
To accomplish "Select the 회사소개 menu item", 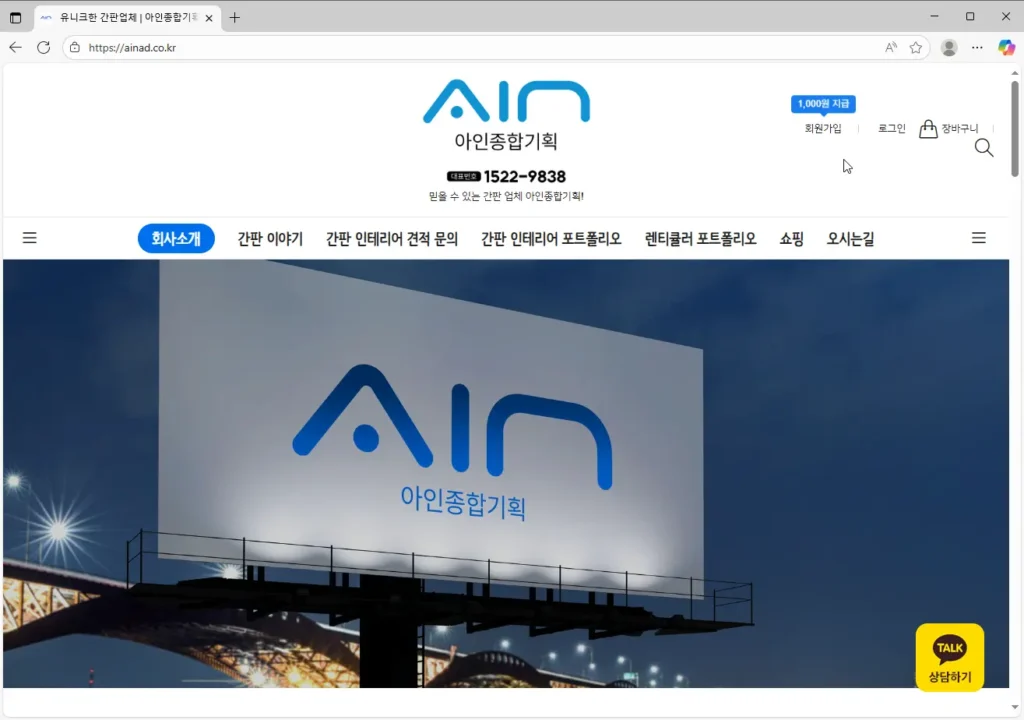I will click(x=176, y=238).
